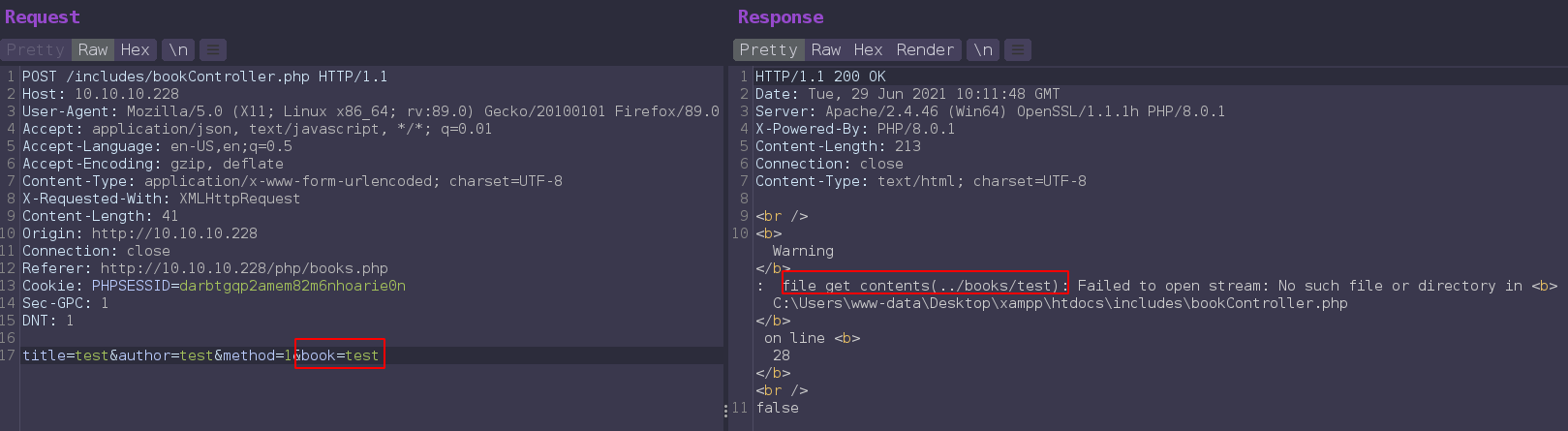This screenshot has height=431, width=1568.
Task: Open the Hex tab in Response
Action: [x=868, y=49]
